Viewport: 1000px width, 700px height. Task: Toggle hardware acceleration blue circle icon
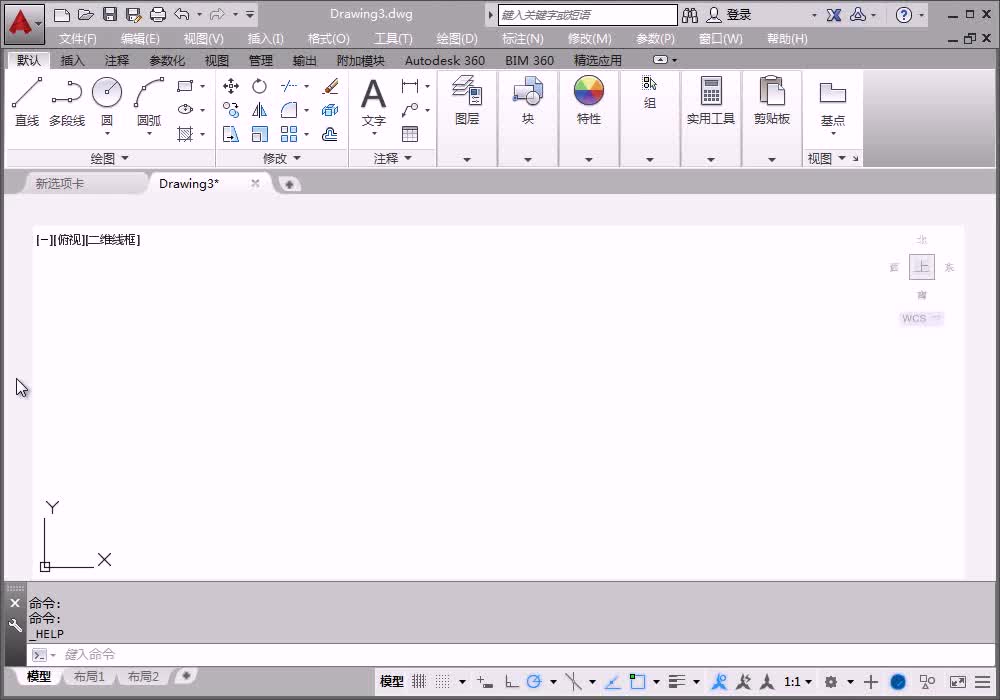[898, 682]
